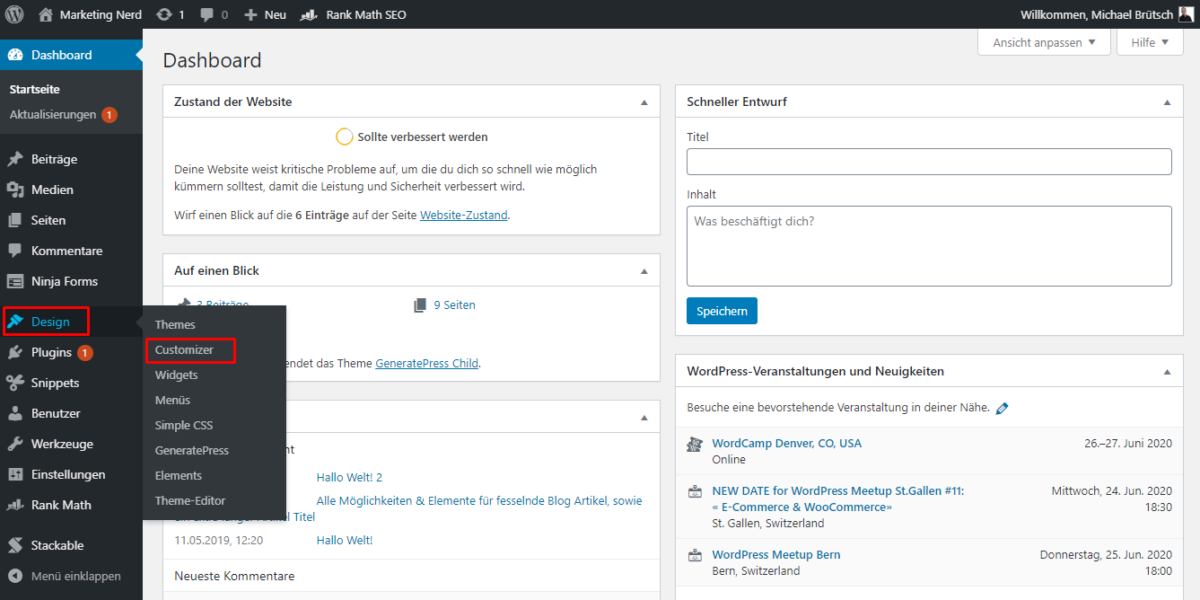Click the Stackable icon in sidebar
The width and height of the screenshot is (1200, 600).
15,545
